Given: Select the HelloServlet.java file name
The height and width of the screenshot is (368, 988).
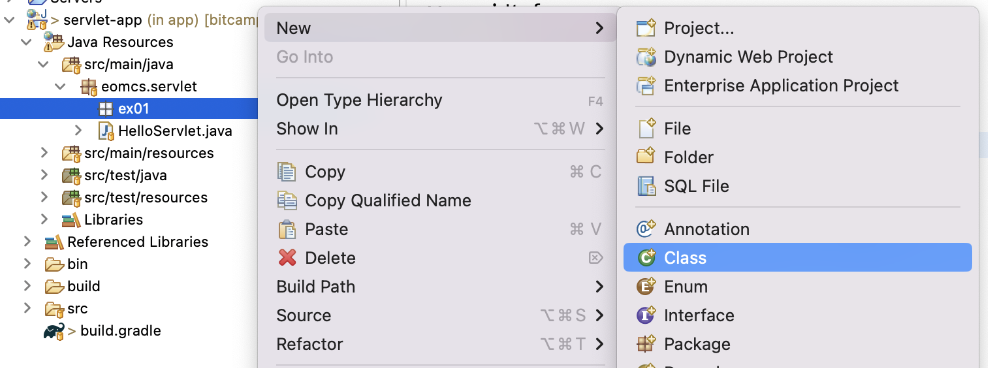Looking at the screenshot, I should click(x=175, y=131).
